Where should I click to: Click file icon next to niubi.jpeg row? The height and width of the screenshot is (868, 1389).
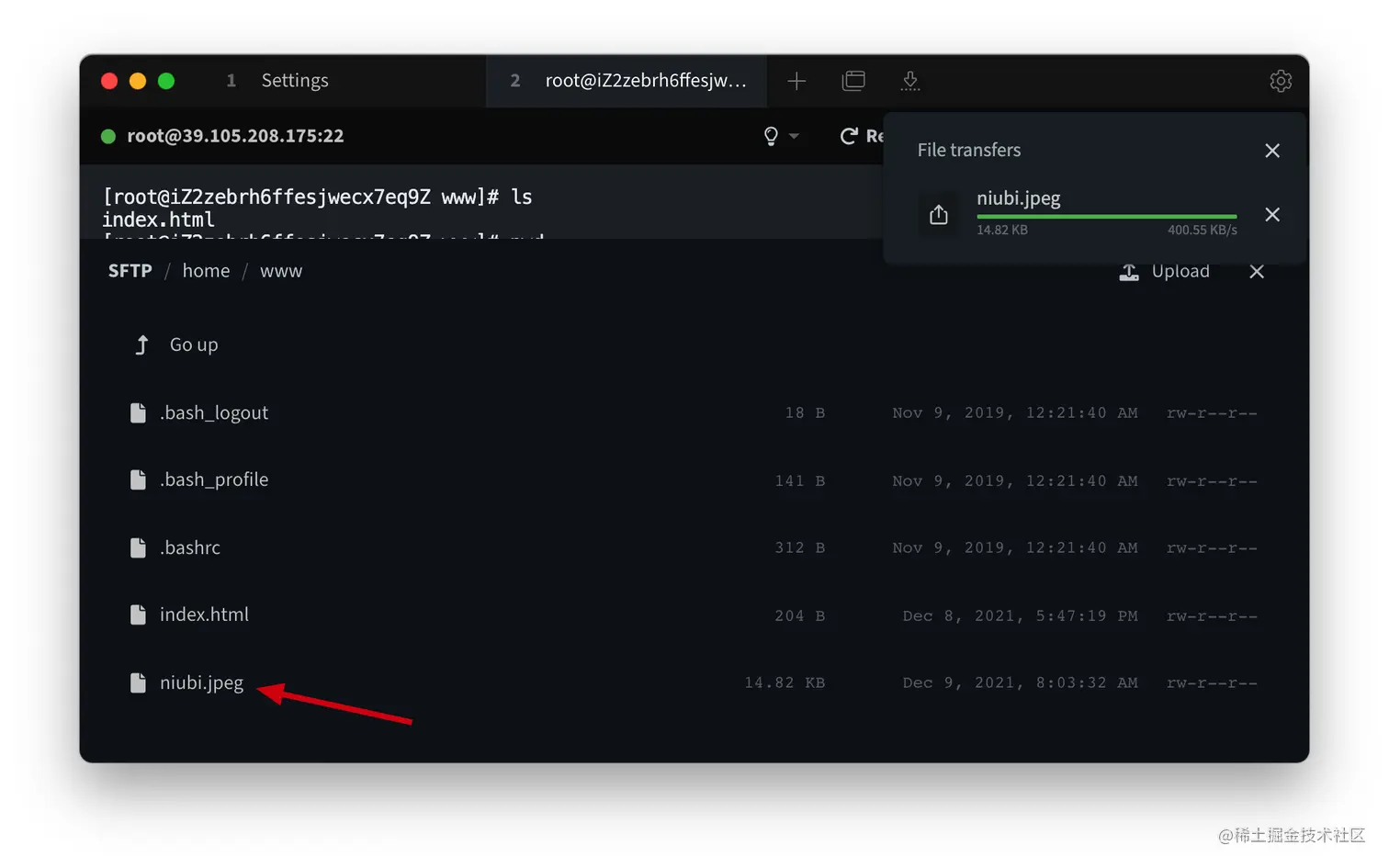coord(138,683)
